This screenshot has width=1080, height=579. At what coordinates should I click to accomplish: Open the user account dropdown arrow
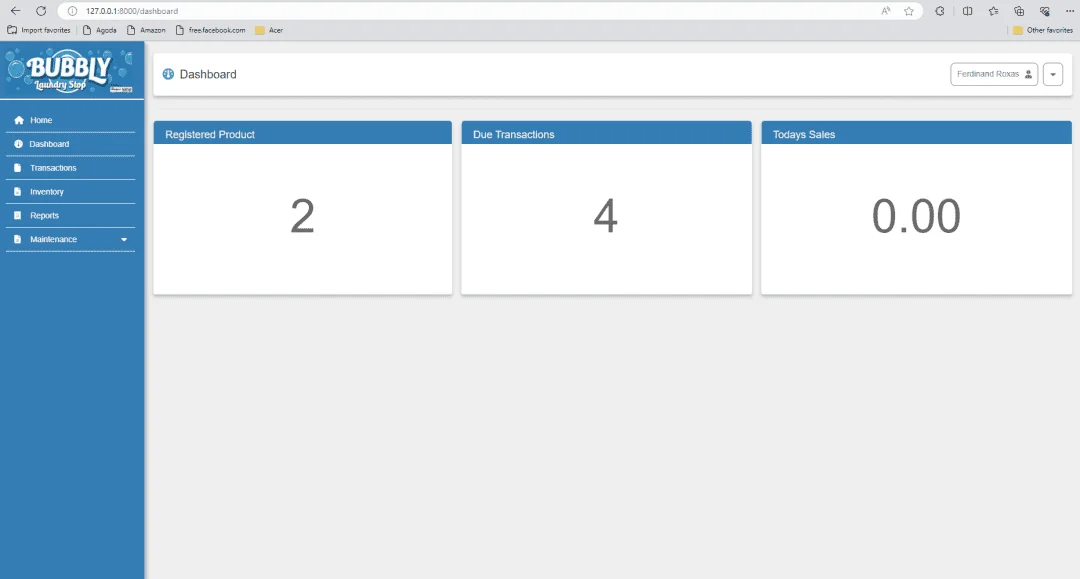1052,74
